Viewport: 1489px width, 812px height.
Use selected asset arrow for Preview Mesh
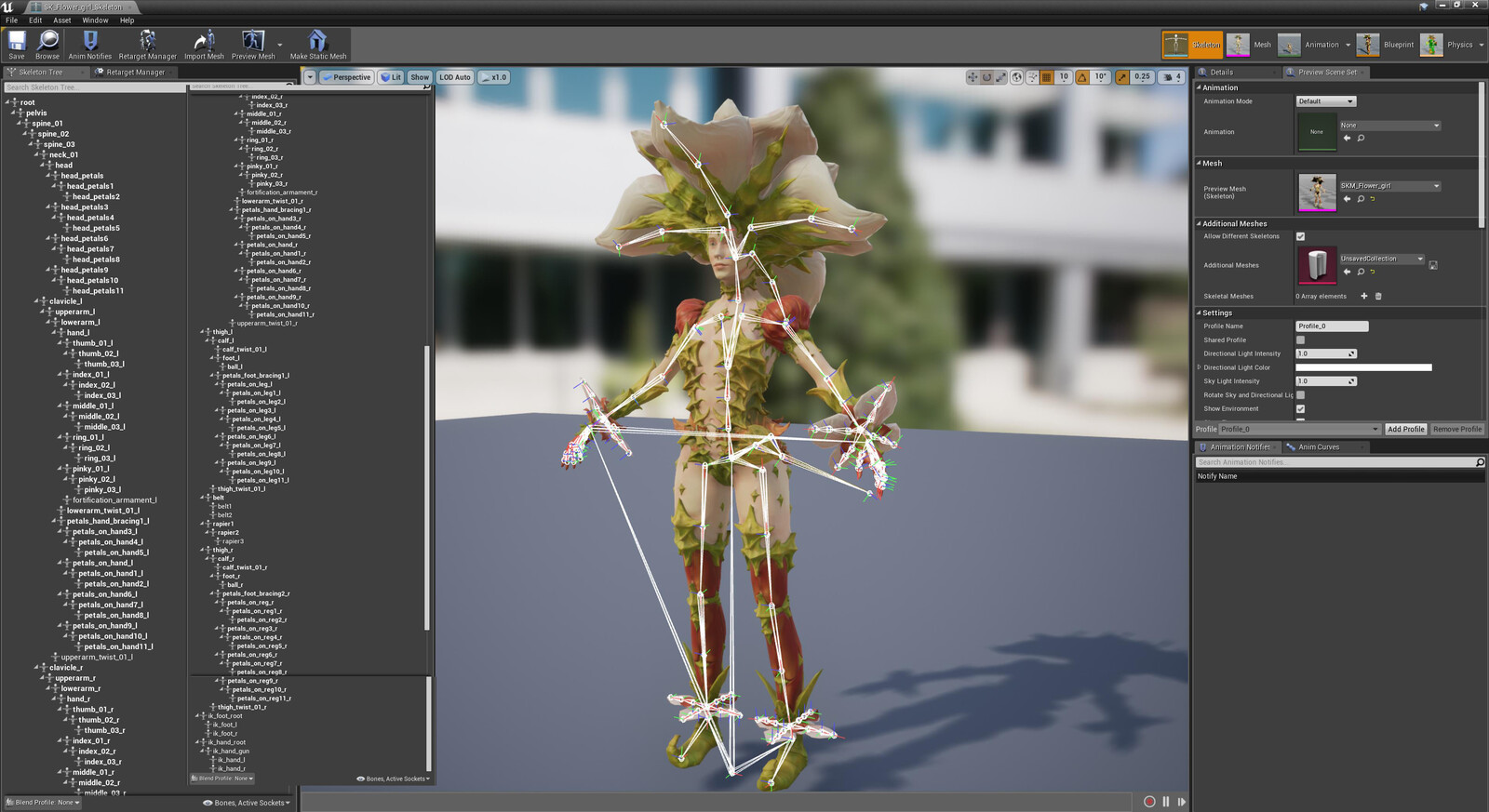pos(1347,198)
